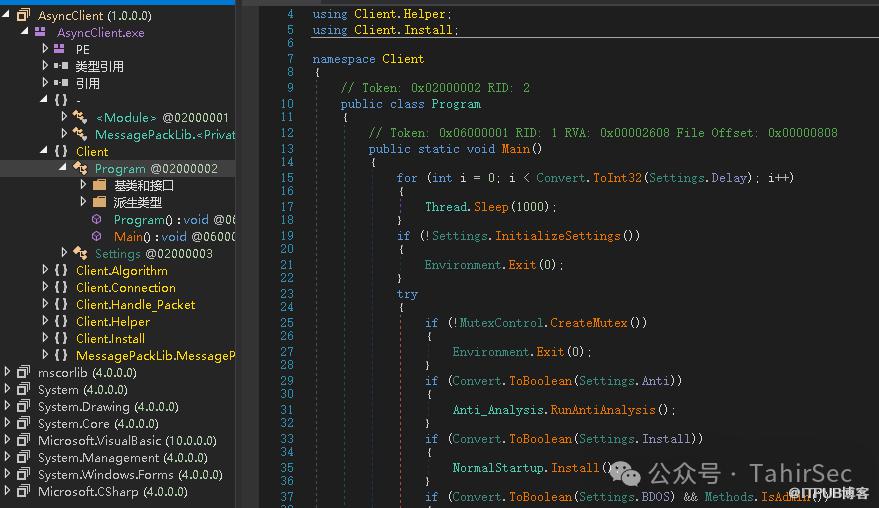Click the 引用 references icon
Screen dimensions: 879x508
60,84
